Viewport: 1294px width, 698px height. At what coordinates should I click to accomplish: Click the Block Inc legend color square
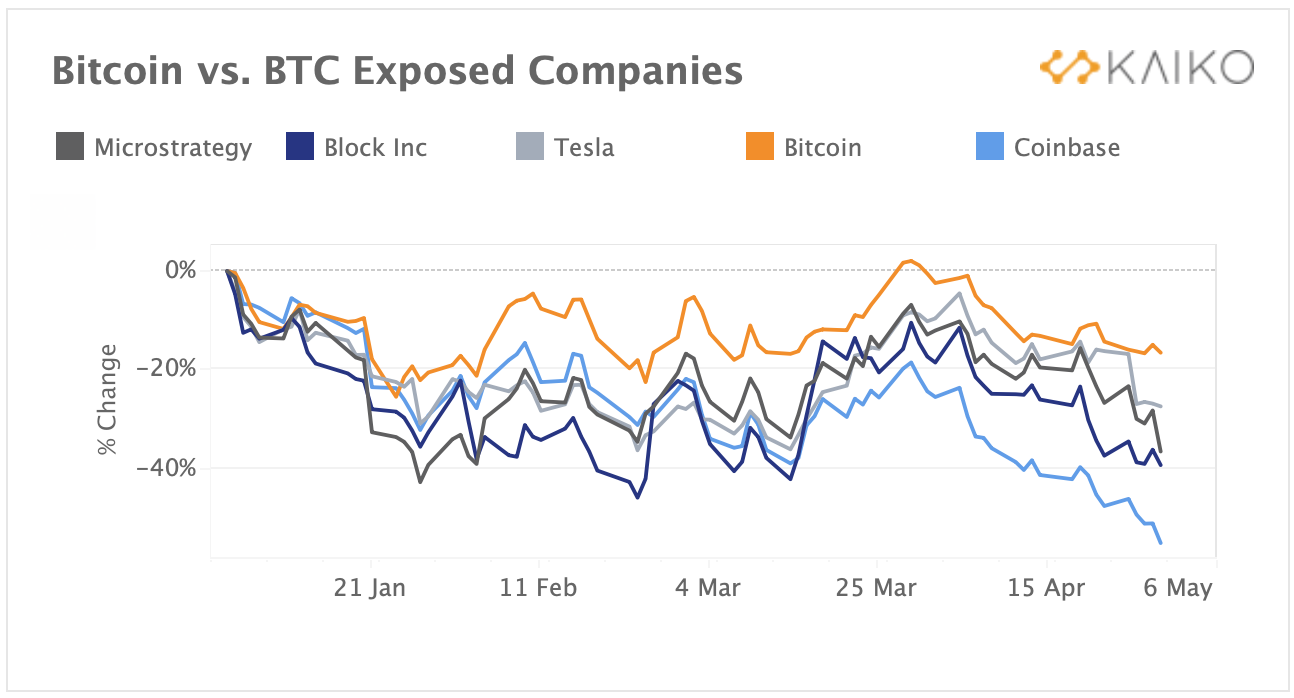click(299, 148)
